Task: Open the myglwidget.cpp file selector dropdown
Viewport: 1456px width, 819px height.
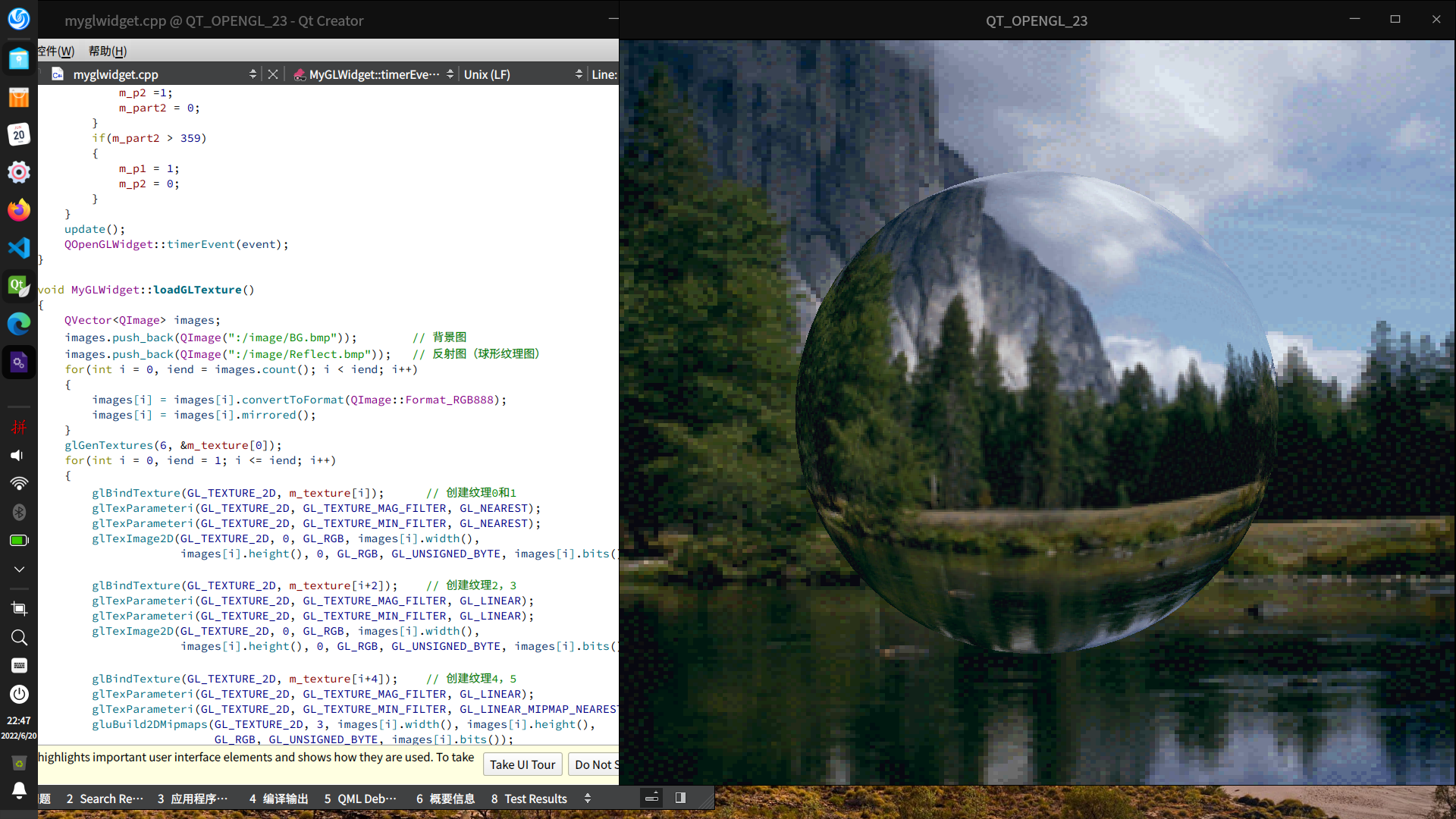Action: [x=253, y=74]
